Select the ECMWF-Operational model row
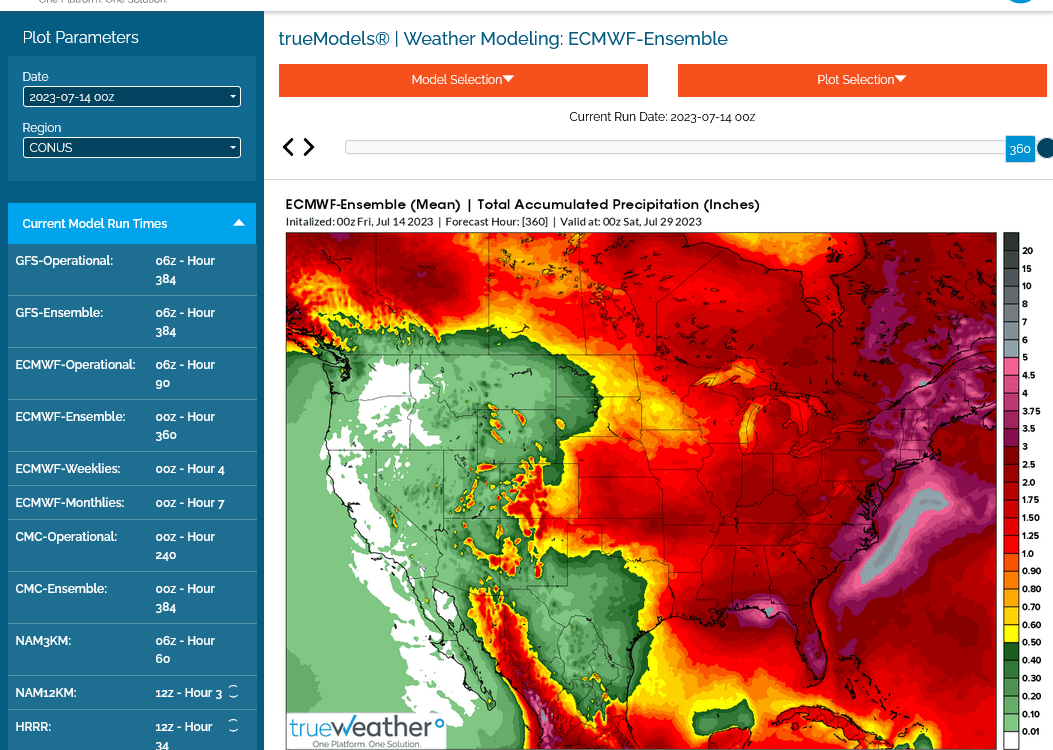 tap(132, 374)
